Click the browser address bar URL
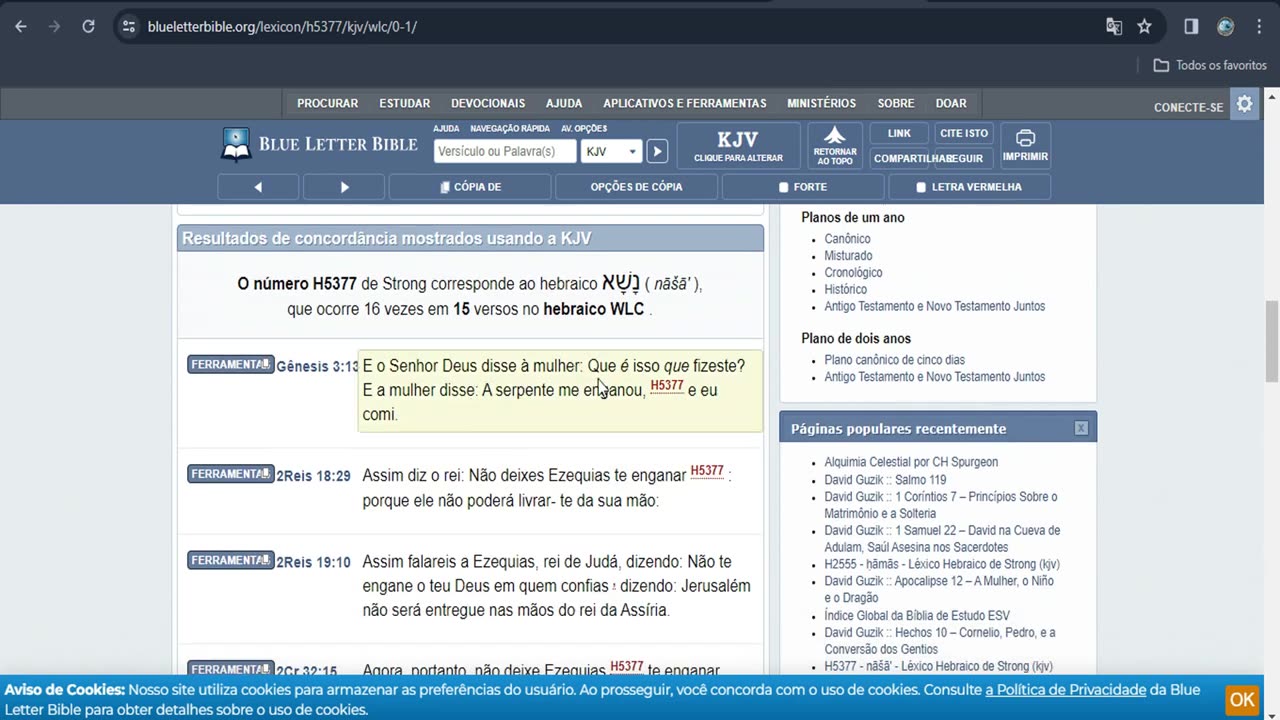Image resolution: width=1280 pixels, height=720 pixels. point(282,27)
